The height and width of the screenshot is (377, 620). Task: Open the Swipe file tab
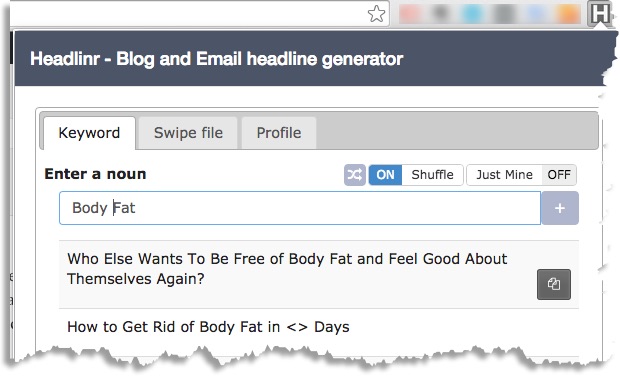pyautogui.click(x=188, y=133)
